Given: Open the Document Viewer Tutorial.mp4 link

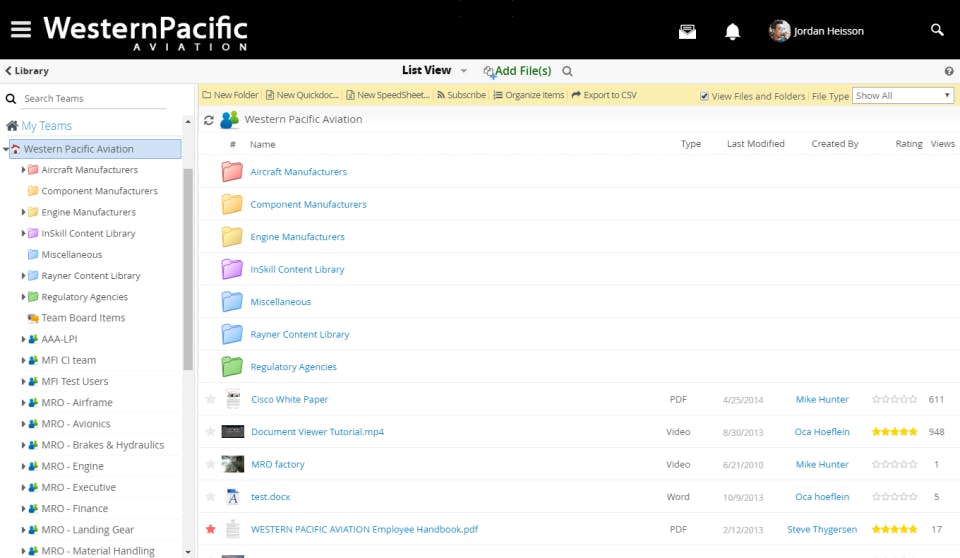Looking at the screenshot, I should [317, 432].
